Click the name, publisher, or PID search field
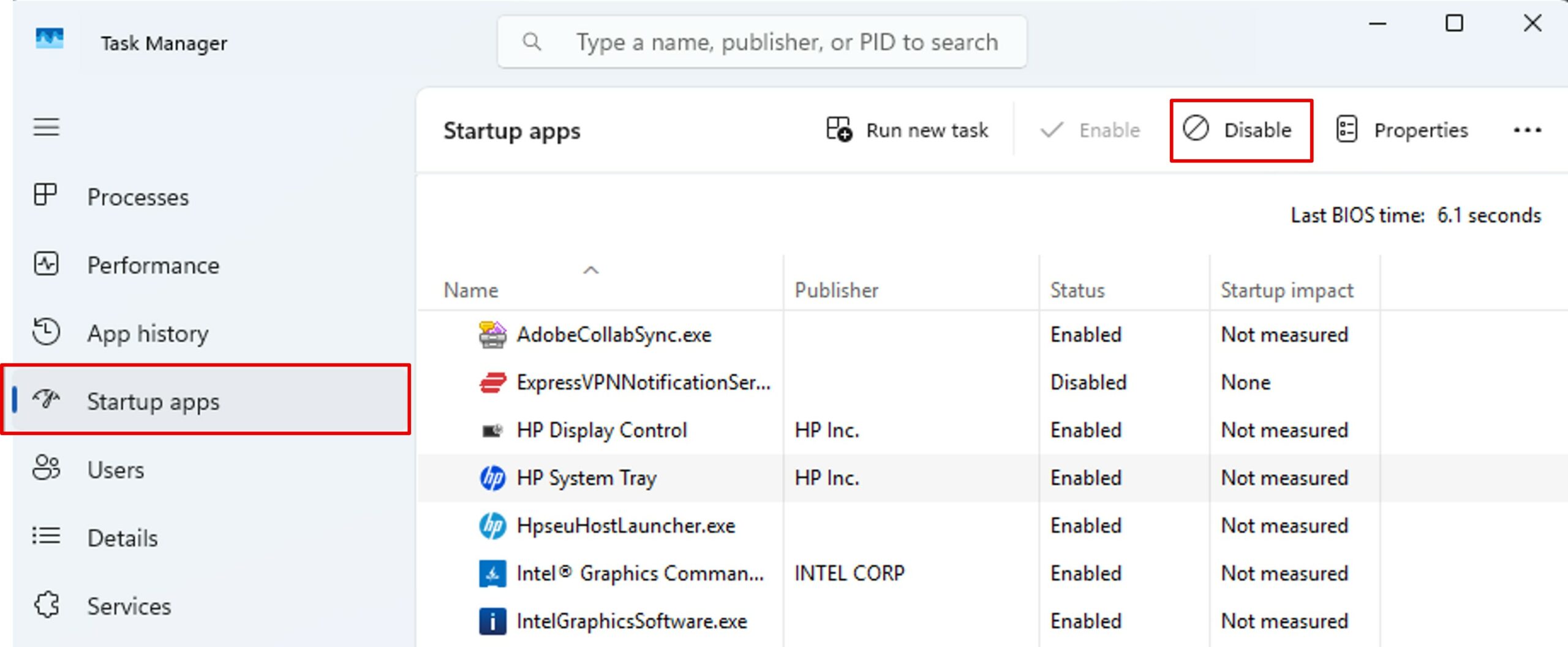 762,42
